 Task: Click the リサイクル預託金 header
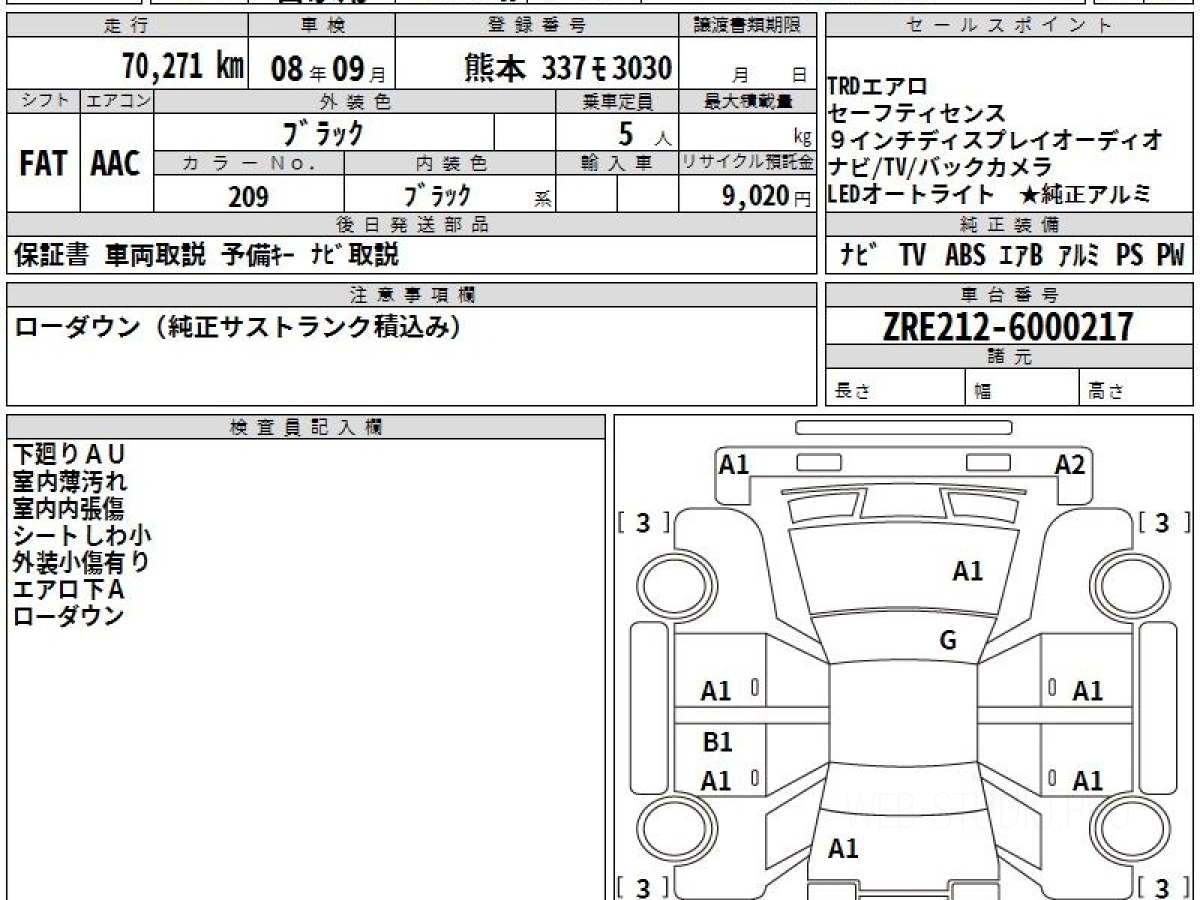click(x=748, y=163)
